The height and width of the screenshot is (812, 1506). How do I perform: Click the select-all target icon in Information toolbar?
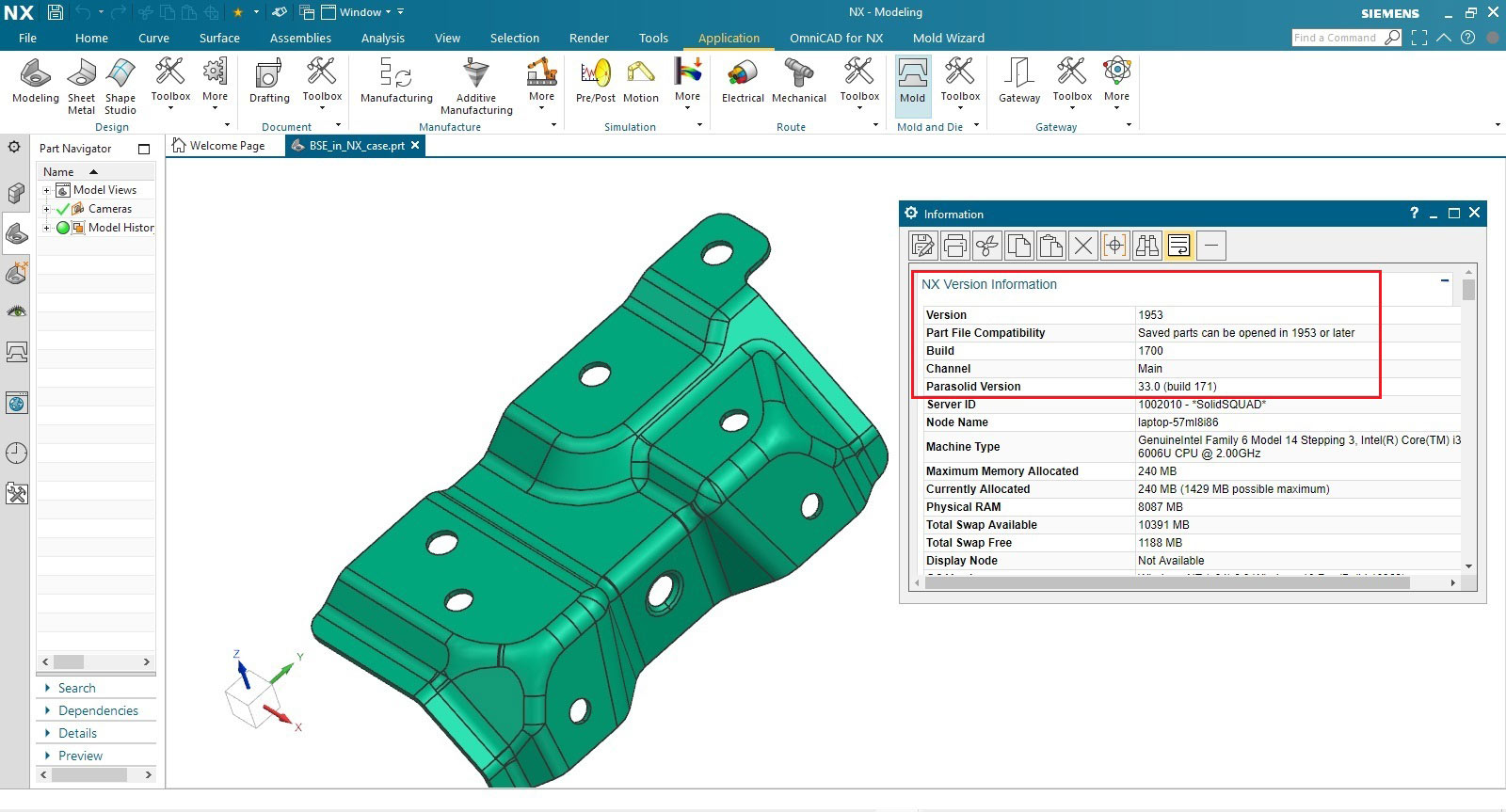pyautogui.click(x=1114, y=246)
